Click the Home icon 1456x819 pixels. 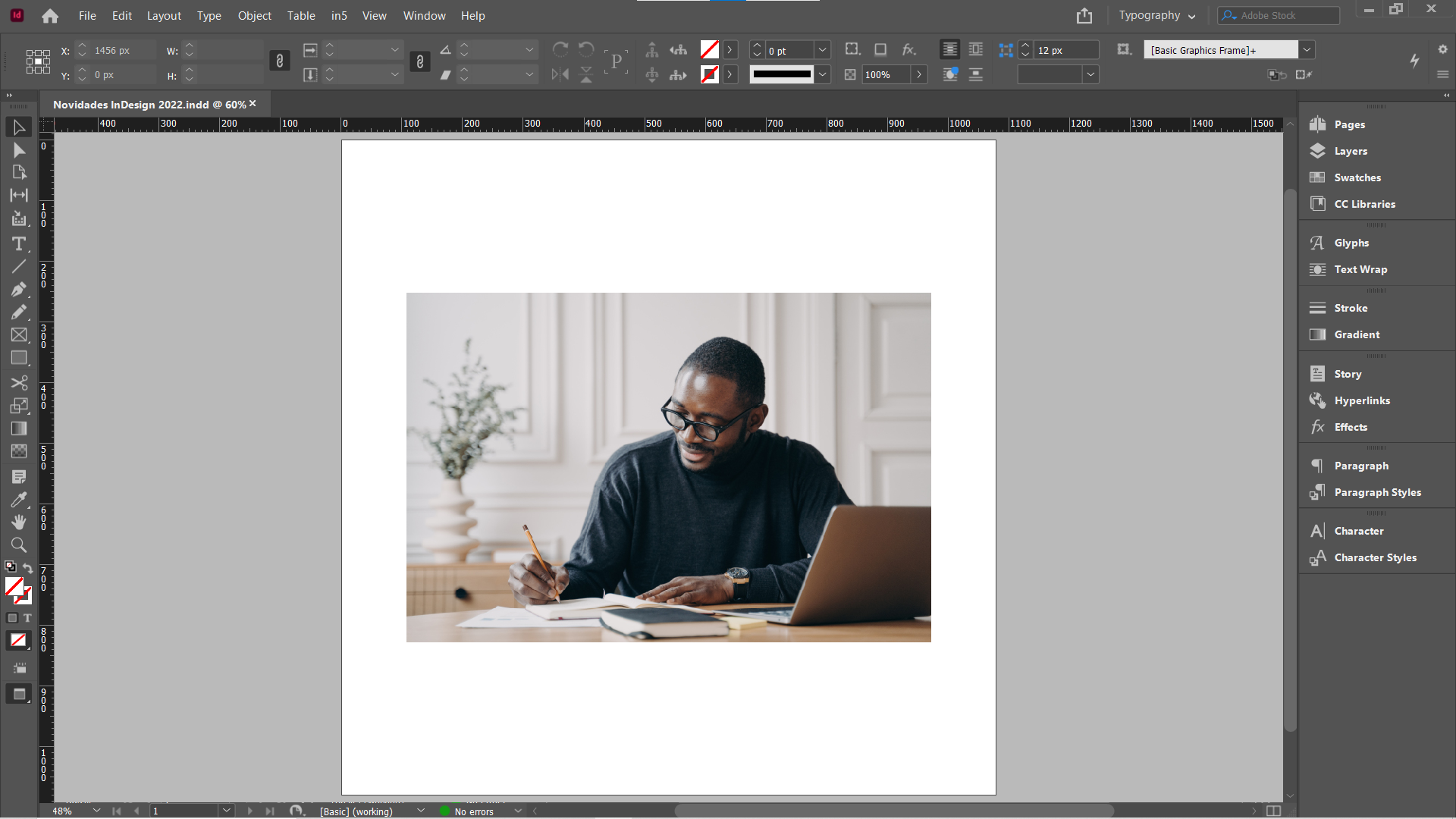coord(50,16)
